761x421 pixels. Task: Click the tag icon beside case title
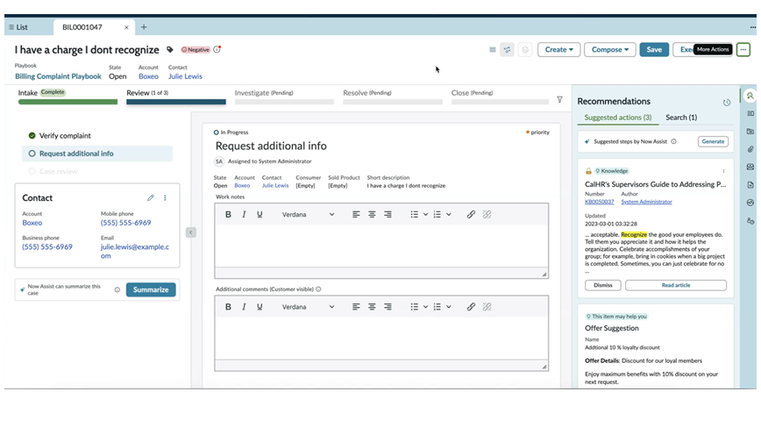click(170, 50)
